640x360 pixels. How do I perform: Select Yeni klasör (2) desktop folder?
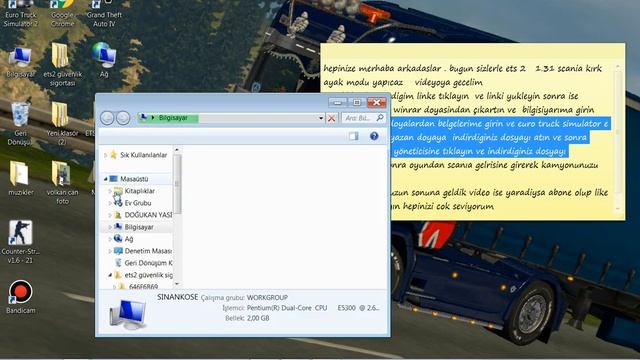62,122
